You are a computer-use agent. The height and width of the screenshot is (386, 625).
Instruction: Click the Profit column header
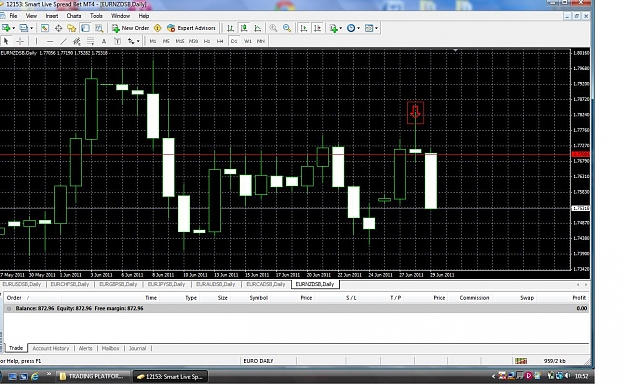[579, 298]
